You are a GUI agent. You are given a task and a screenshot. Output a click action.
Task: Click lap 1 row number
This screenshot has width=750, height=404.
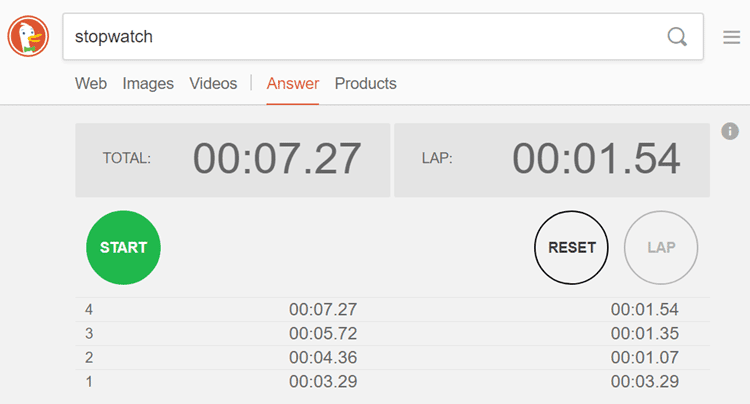pos(89,381)
